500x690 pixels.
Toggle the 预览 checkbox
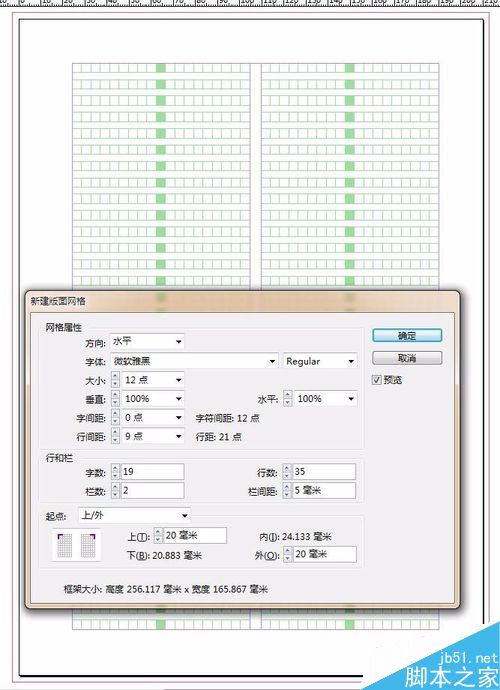click(x=376, y=380)
